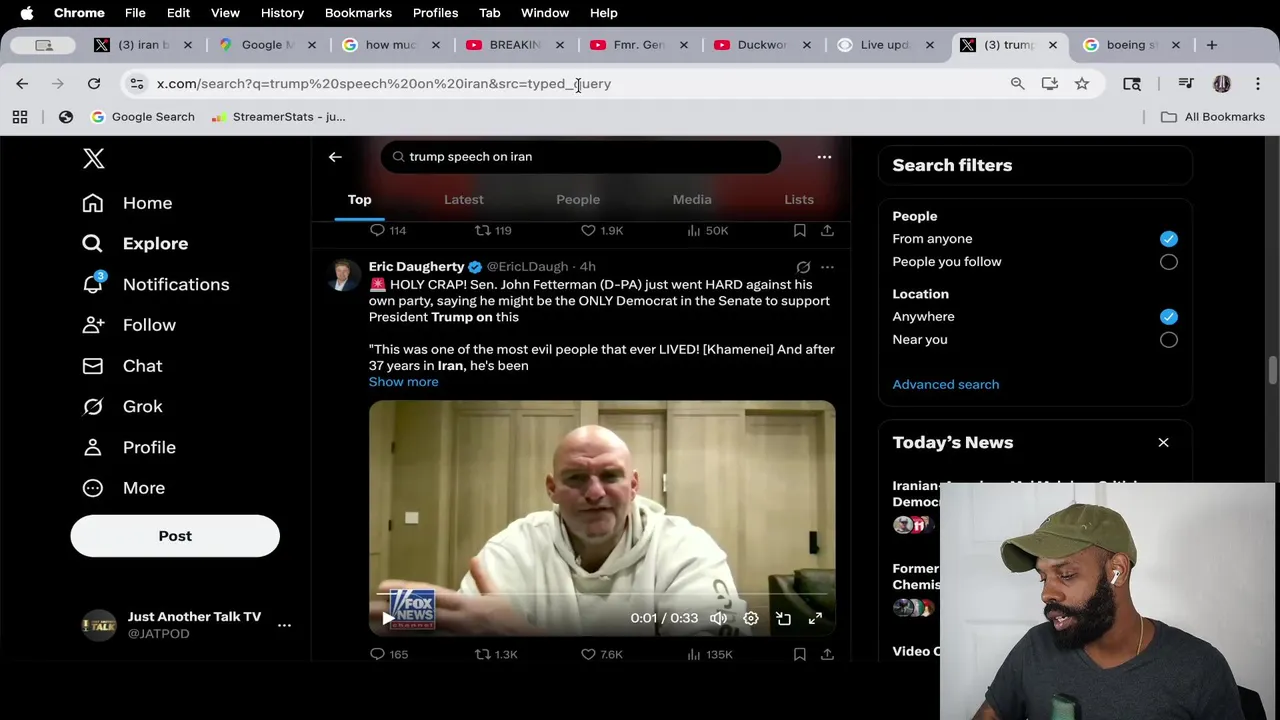Like the upper post with 1.9K likes
This screenshot has height=720, width=1280.
(602, 231)
